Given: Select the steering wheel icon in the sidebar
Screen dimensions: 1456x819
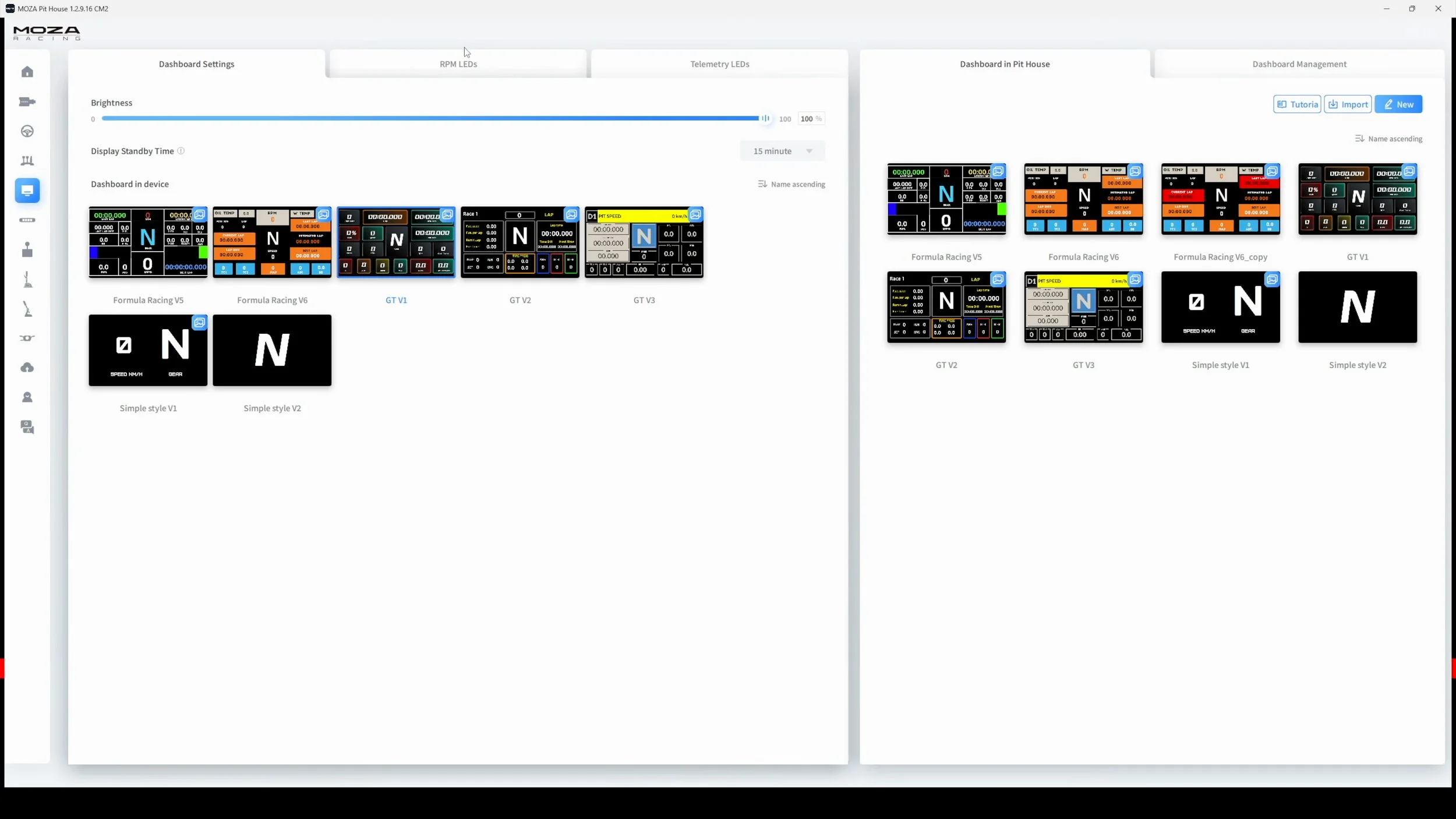Looking at the screenshot, I should pos(27,131).
